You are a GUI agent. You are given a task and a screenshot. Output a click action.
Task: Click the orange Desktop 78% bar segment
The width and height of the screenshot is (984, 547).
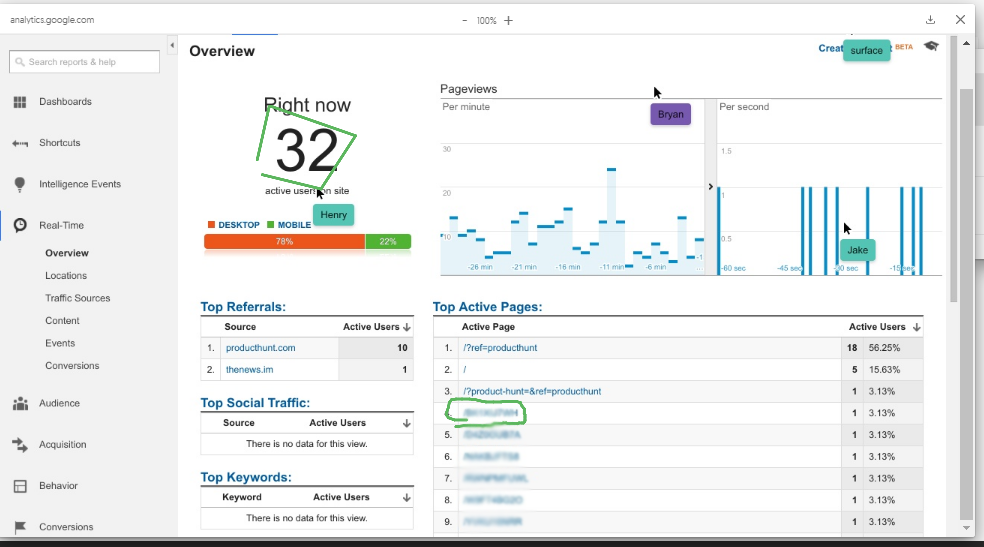point(284,242)
